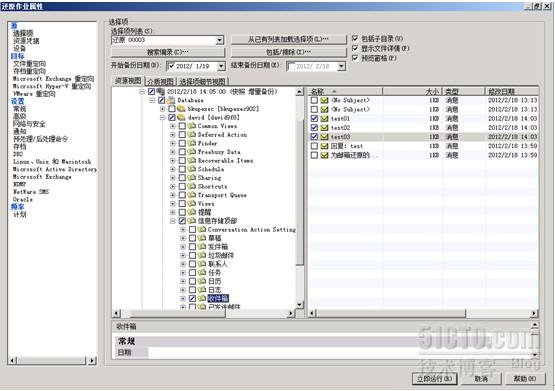Toggle the 预览窗格 checkbox
The width and height of the screenshot is (555, 391).
355,58
